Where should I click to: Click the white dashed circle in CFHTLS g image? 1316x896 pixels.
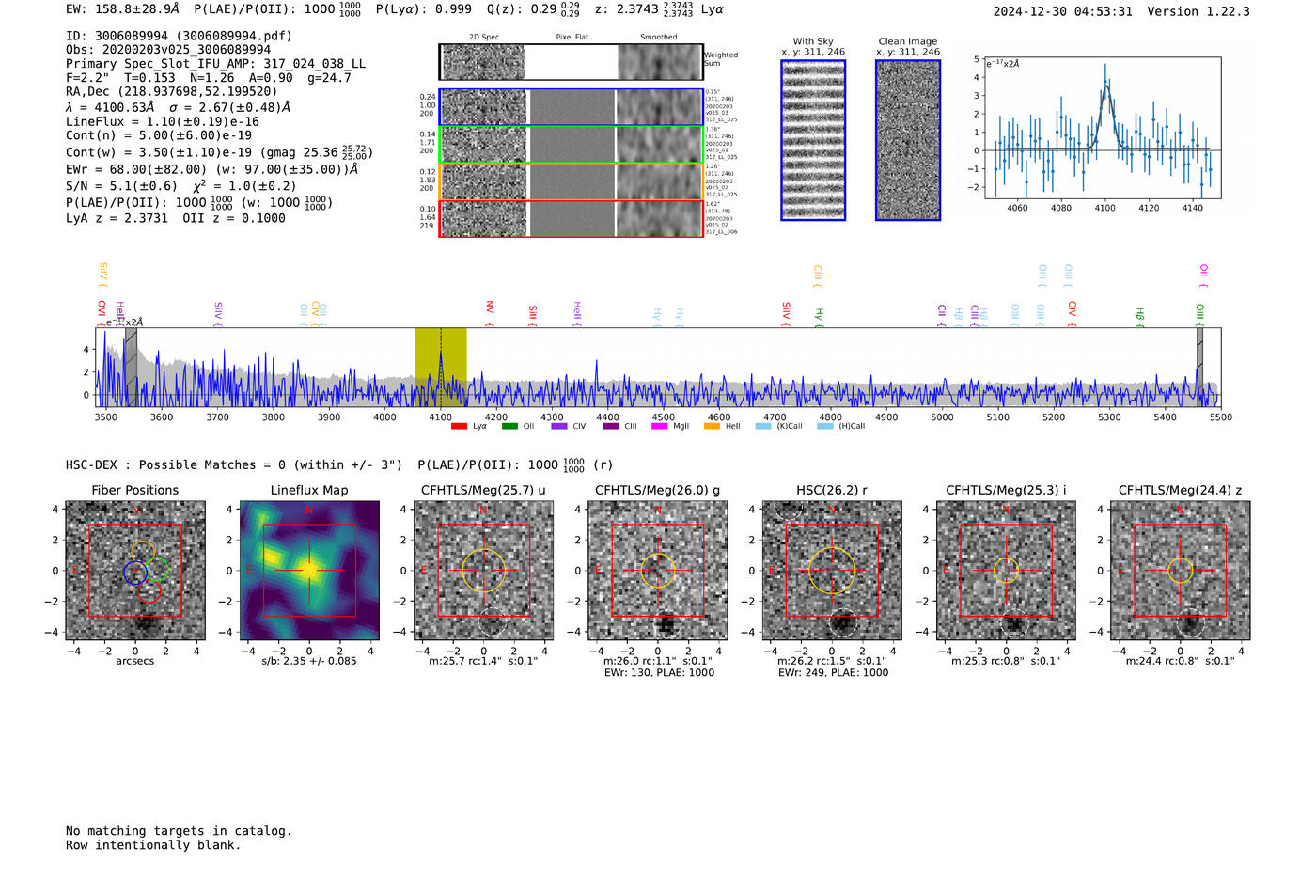pos(666,624)
